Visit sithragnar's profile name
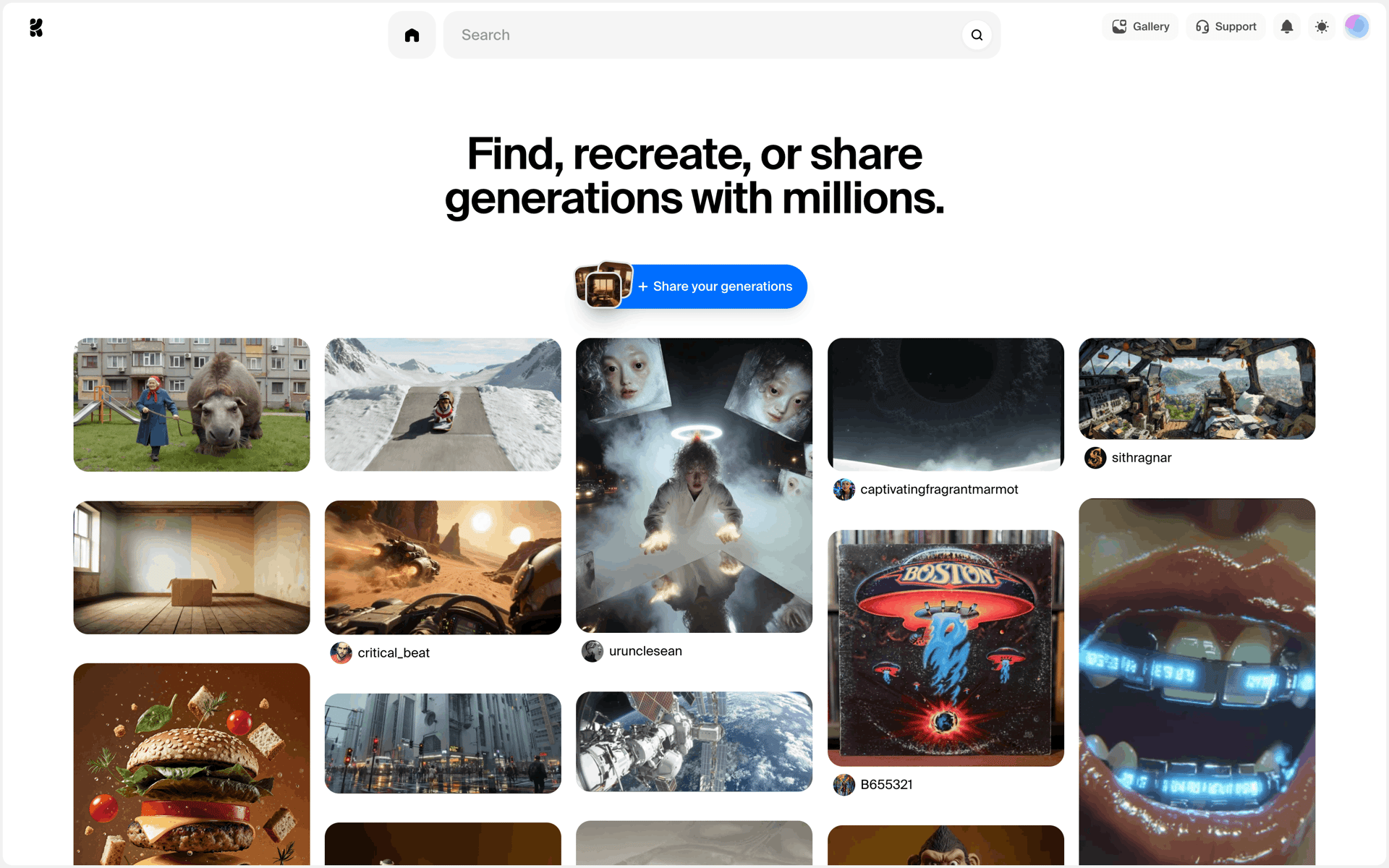The image size is (1389, 868). click(x=1141, y=458)
